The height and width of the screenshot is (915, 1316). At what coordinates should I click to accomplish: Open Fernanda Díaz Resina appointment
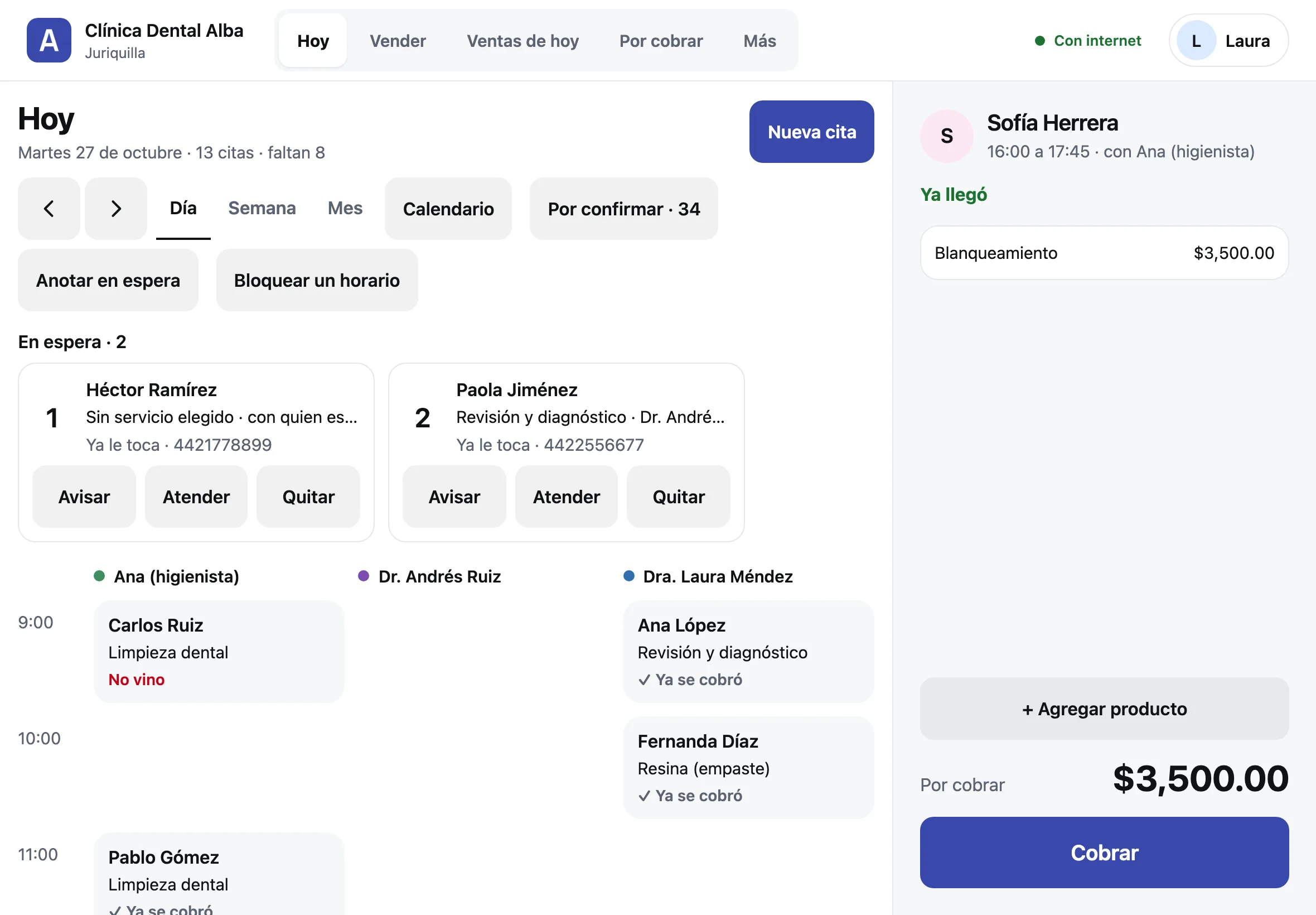pyautogui.click(x=748, y=768)
